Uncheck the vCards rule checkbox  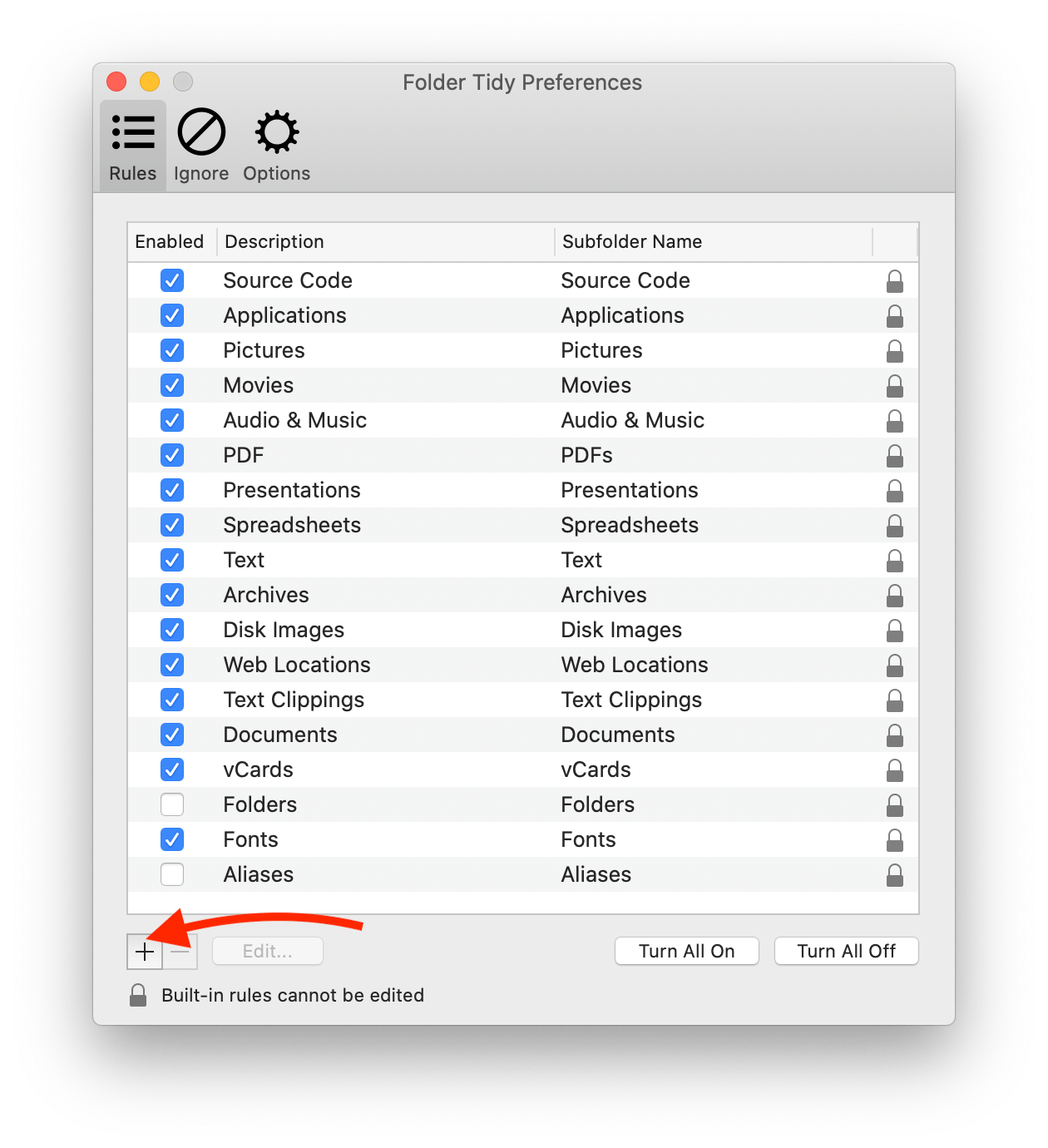pyautogui.click(x=172, y=769)
